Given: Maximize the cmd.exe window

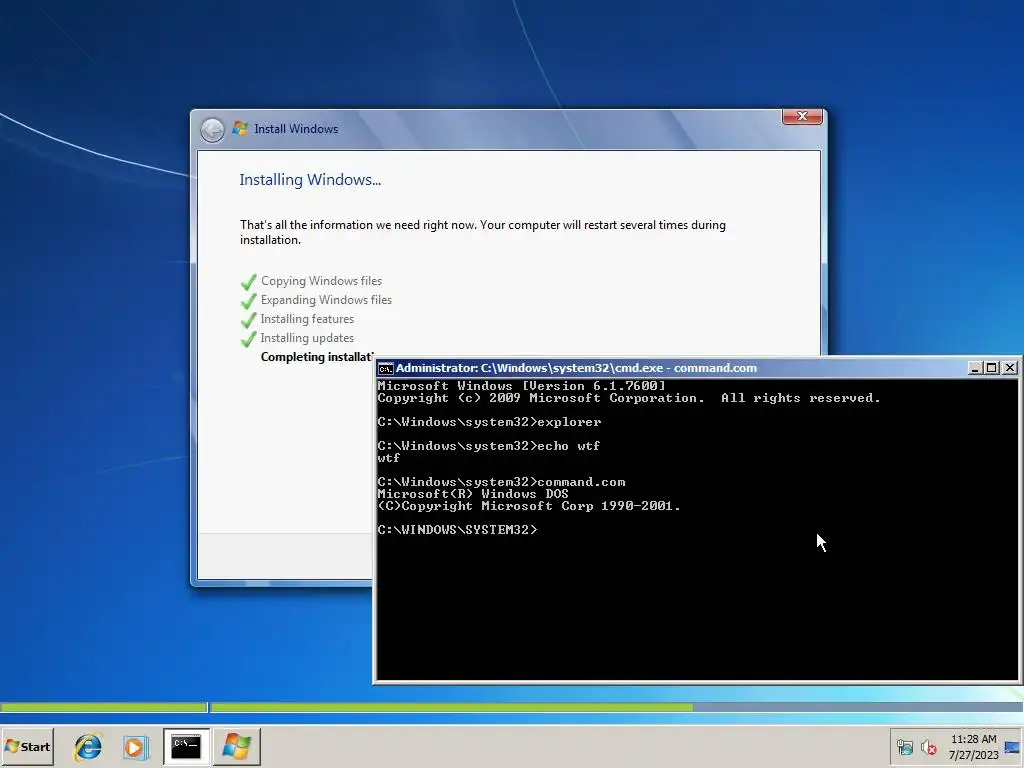Looking at the screenshot, I should point(991,368).
